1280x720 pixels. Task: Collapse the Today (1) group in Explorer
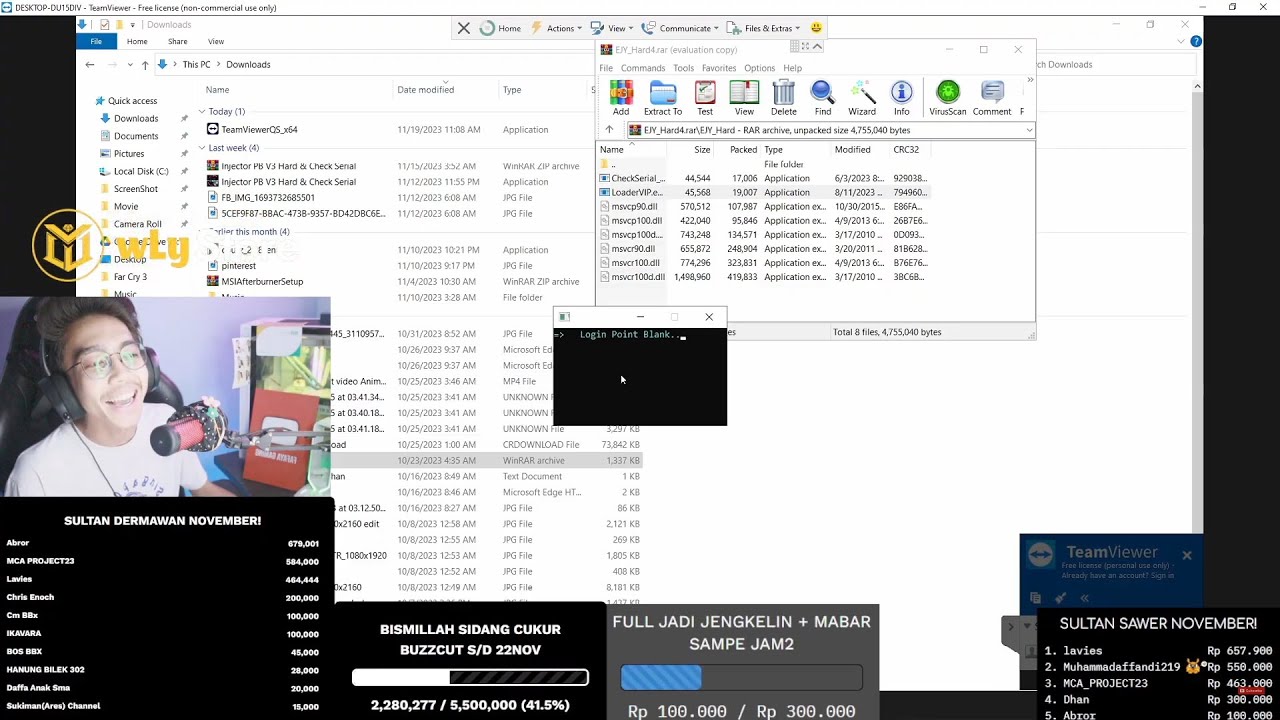click(x=202, y=111)
